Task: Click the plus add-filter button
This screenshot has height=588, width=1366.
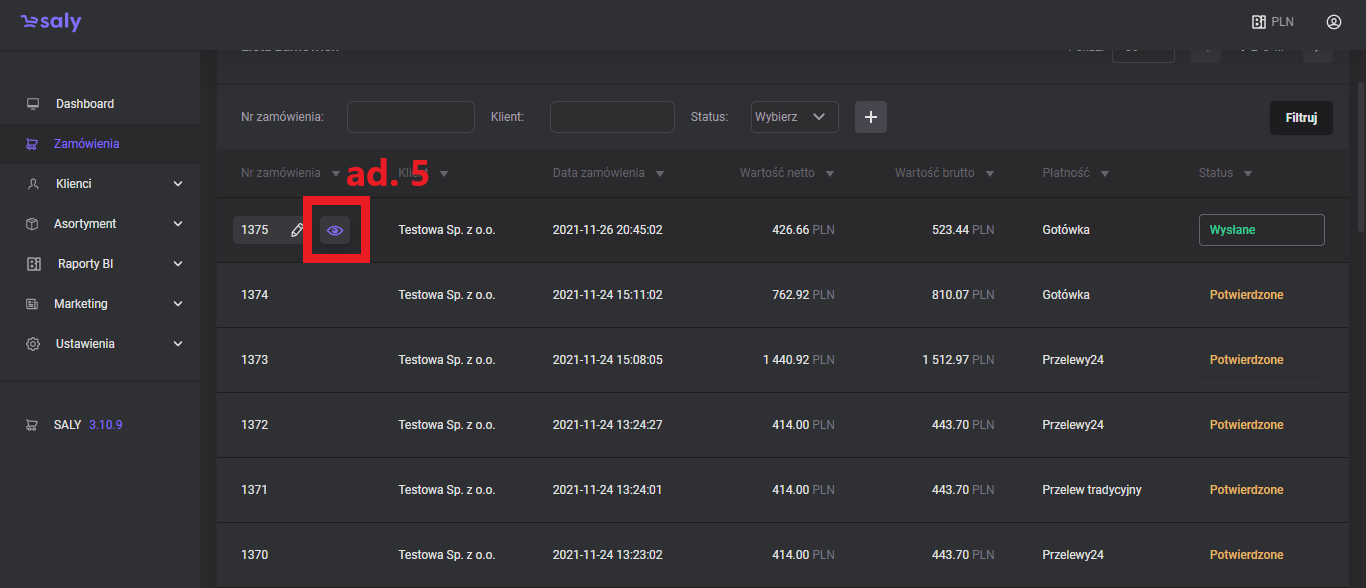Action: tap(870, 117)
